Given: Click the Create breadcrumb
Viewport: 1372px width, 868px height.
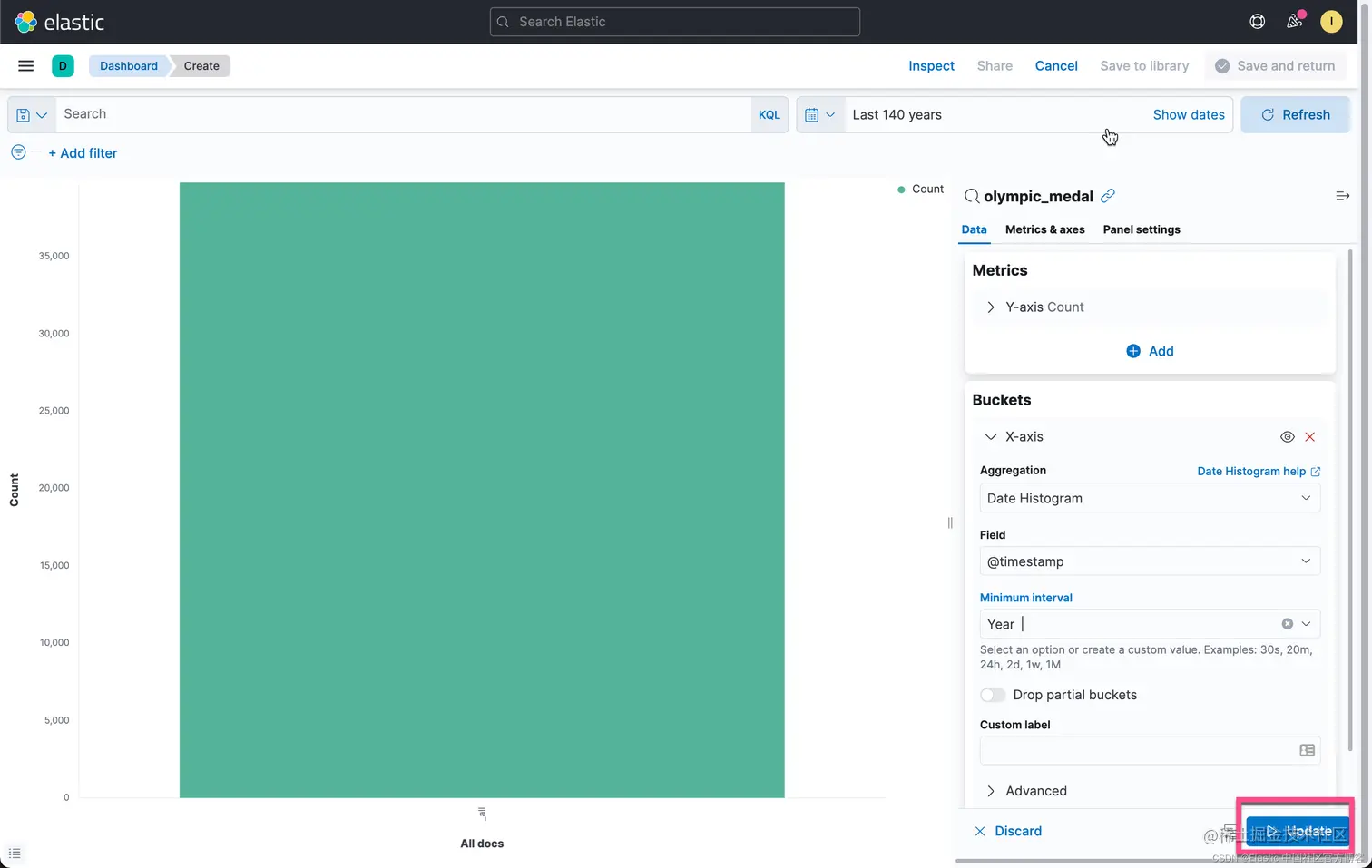Looking at the screenshot, I should (201, 65).
